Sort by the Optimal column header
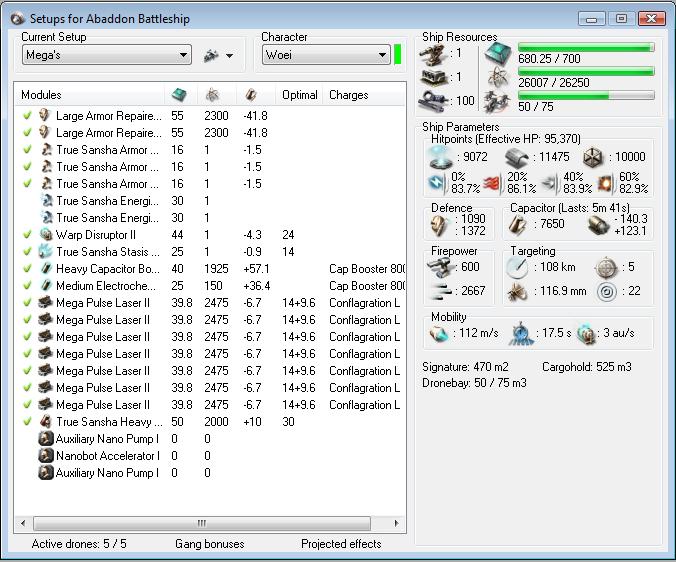The height and width of the screenshot is (562, 676). (x=300, y=95)
